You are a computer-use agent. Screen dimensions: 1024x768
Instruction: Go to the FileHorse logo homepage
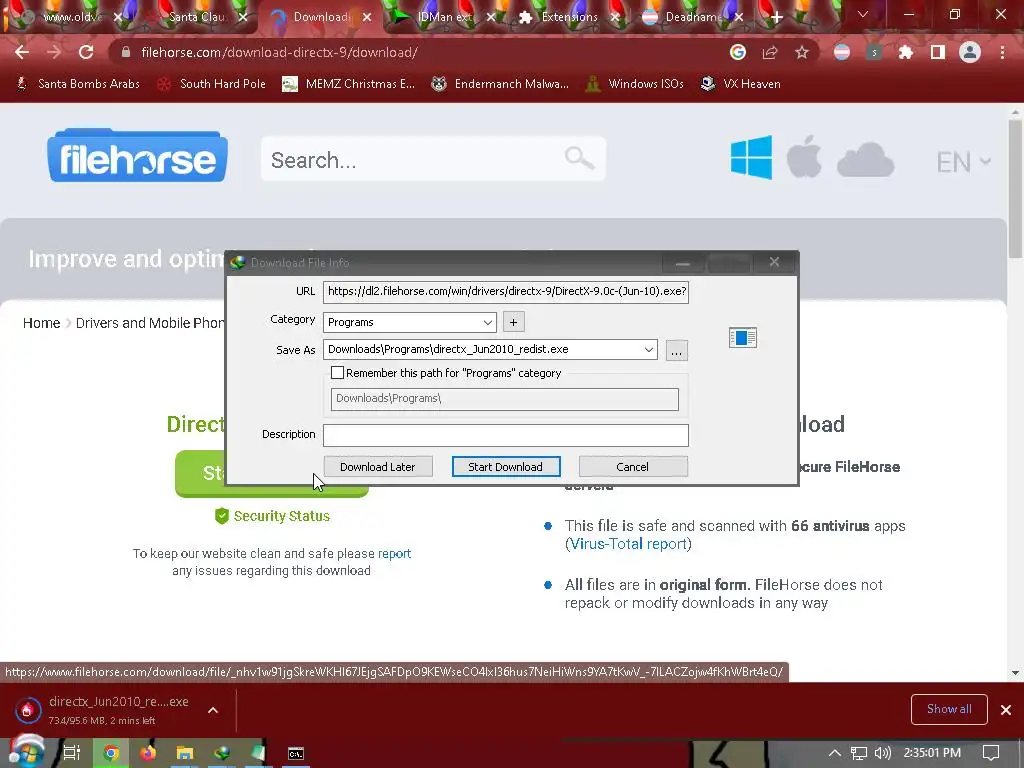tap(137, 155)
